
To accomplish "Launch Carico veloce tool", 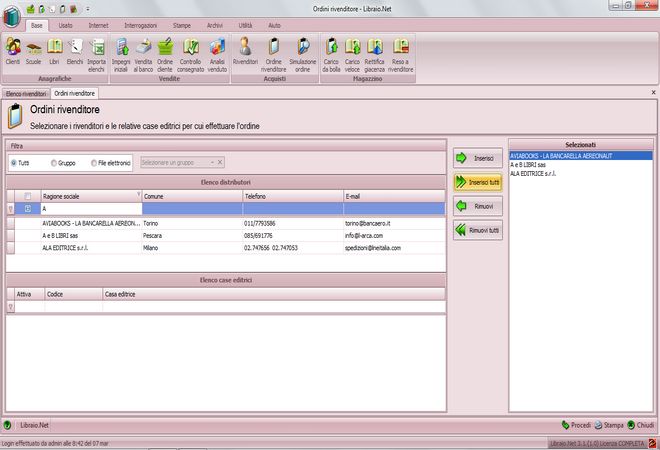I will [352, 55].
